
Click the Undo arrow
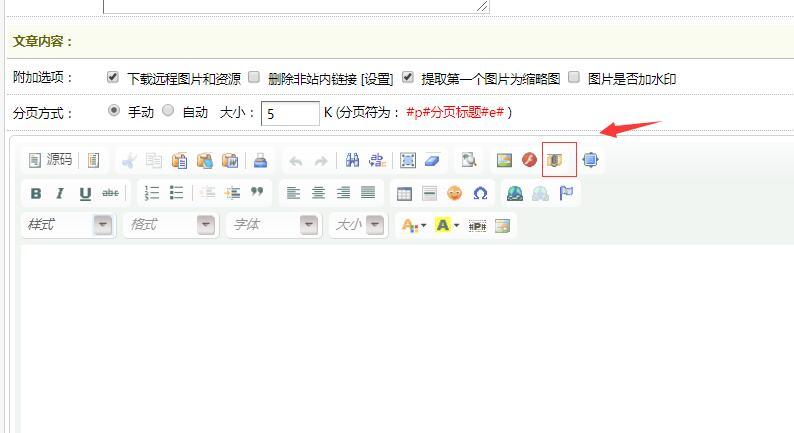(296, 161)
